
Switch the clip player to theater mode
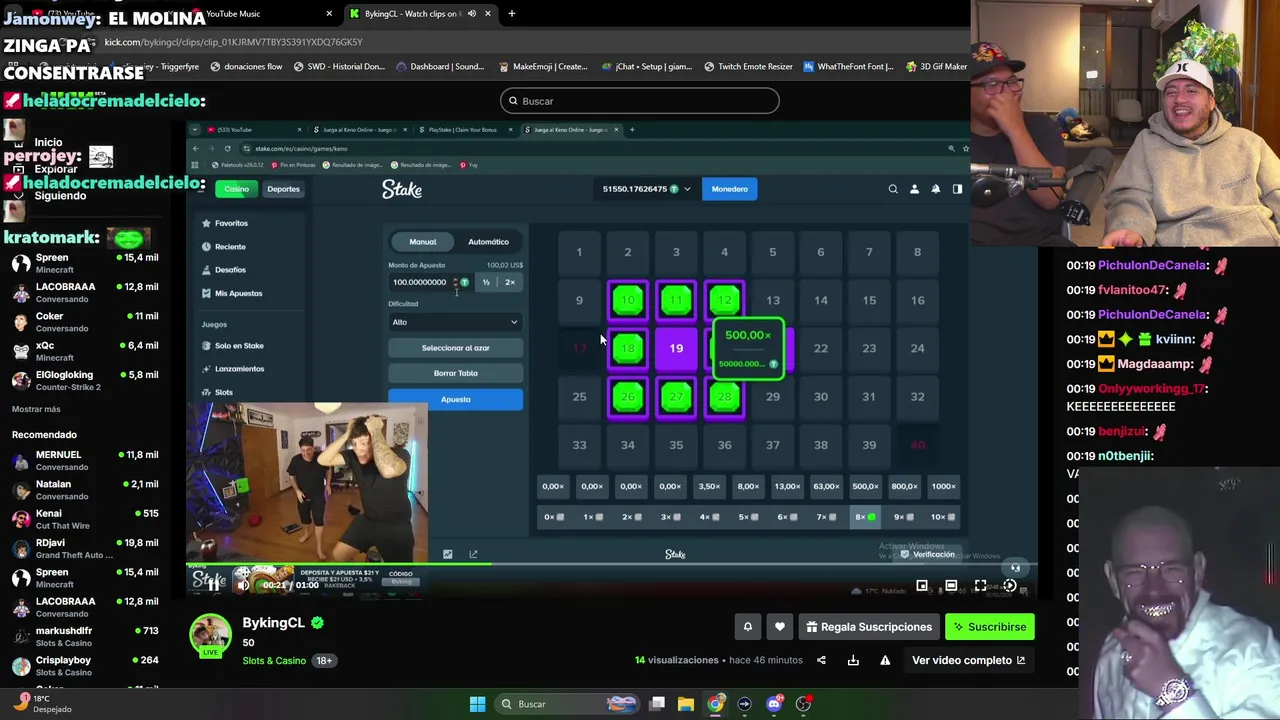tap(951, 586)
